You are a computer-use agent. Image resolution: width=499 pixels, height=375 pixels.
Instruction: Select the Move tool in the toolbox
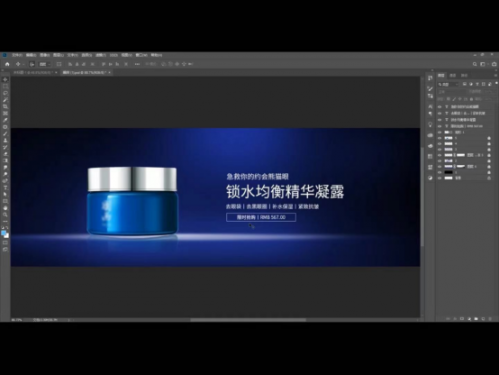(5, 80)
